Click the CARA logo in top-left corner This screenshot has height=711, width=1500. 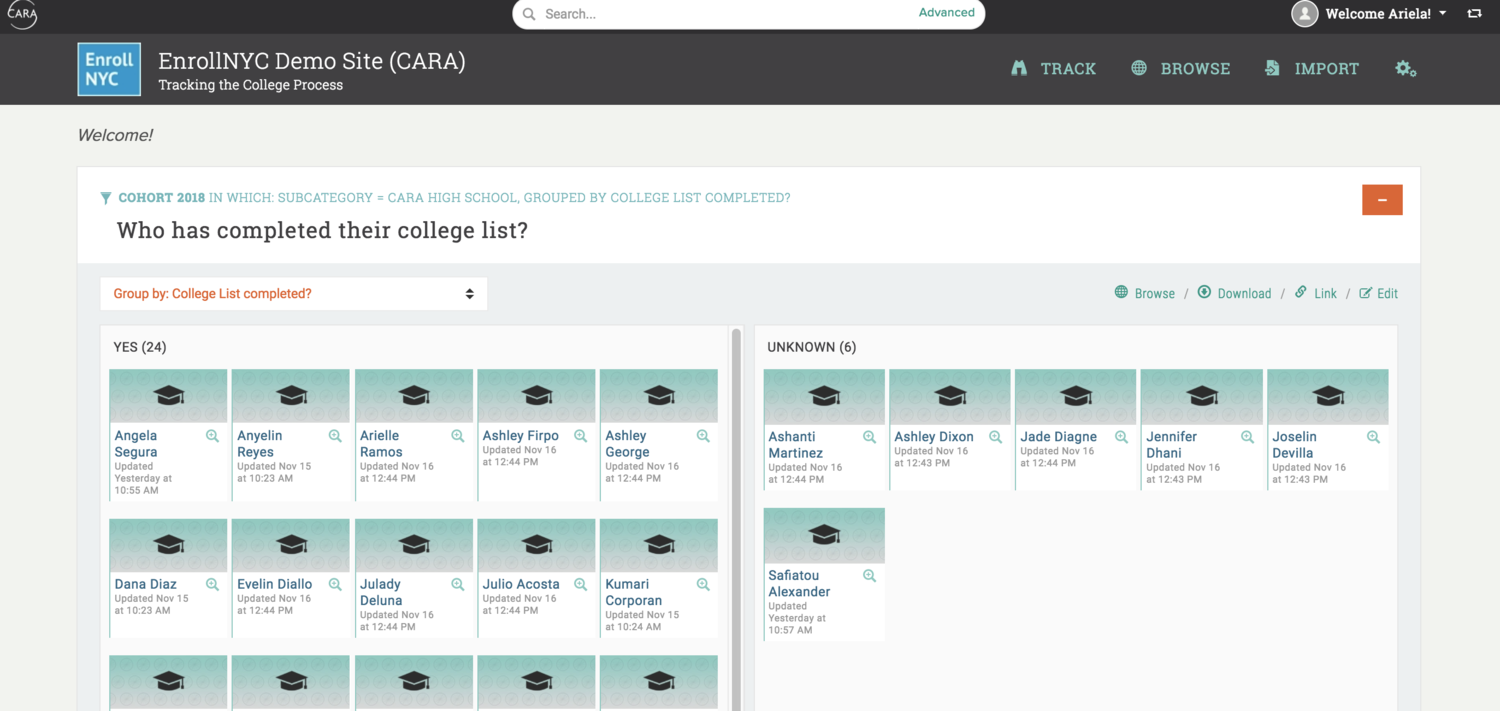[x=21, y=14]
